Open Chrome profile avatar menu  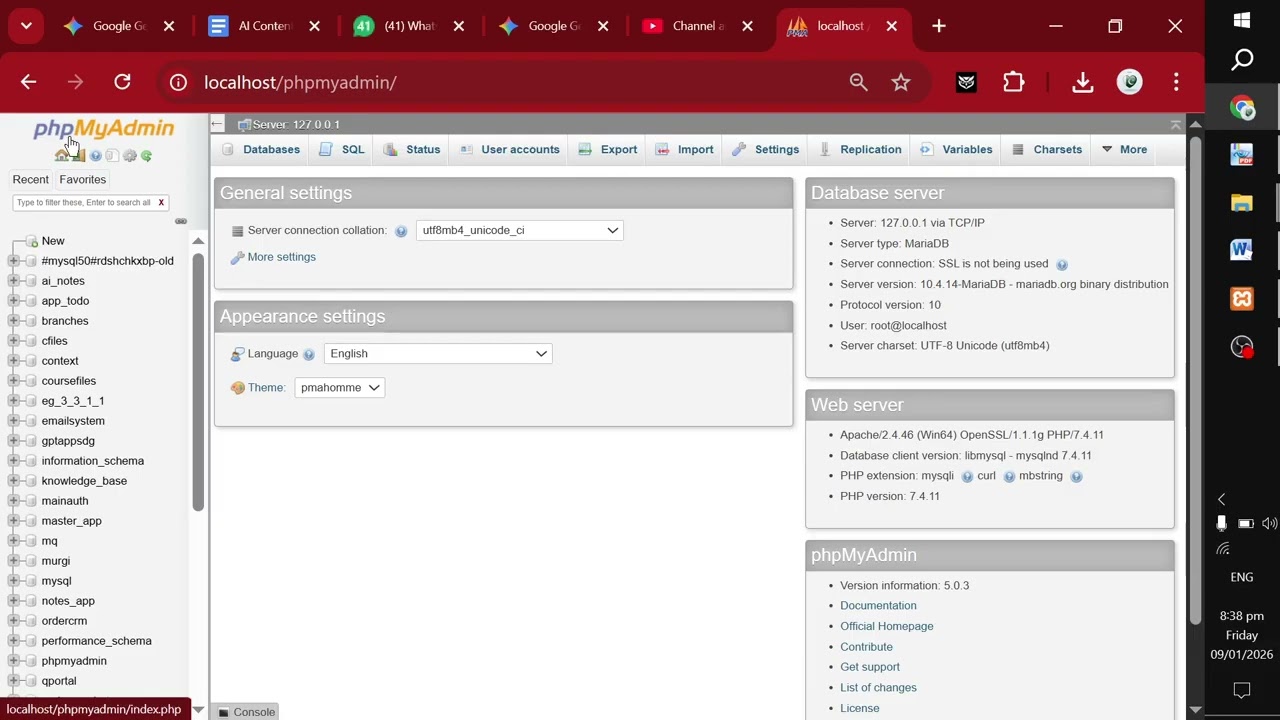point(1129,83)
